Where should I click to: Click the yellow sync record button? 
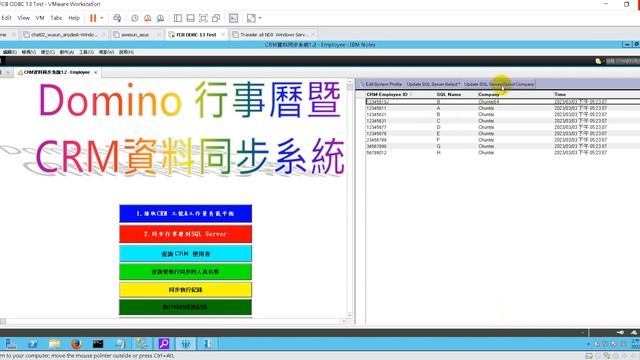(185, 289)
